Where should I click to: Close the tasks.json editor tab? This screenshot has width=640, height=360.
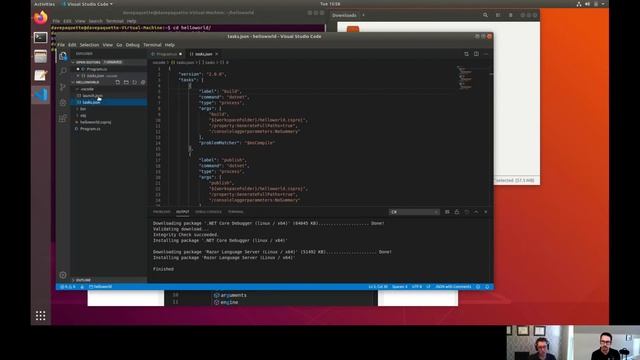(217, 54)
